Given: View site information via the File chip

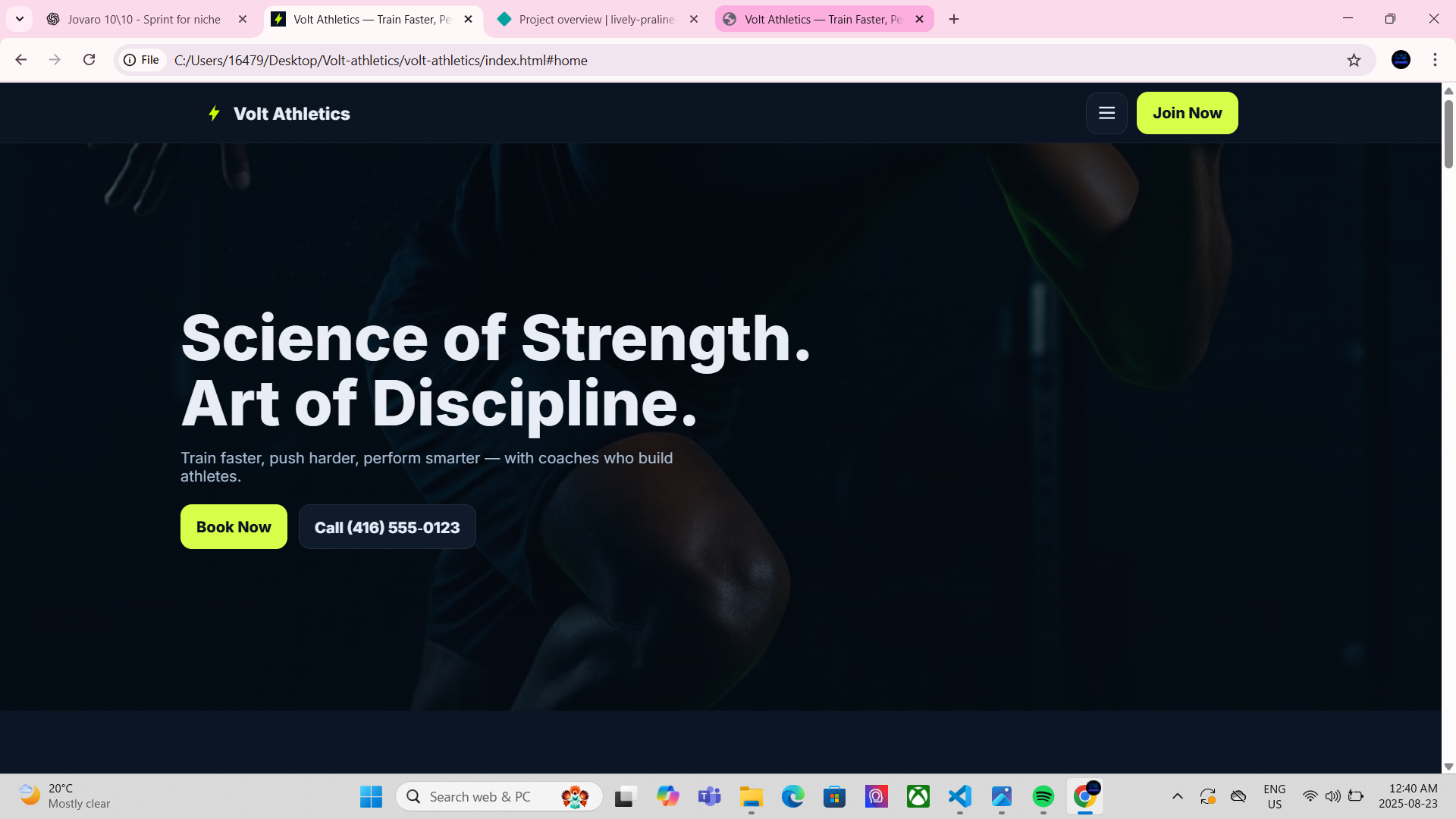Looking at the screenshot, I should coord(142,60).
